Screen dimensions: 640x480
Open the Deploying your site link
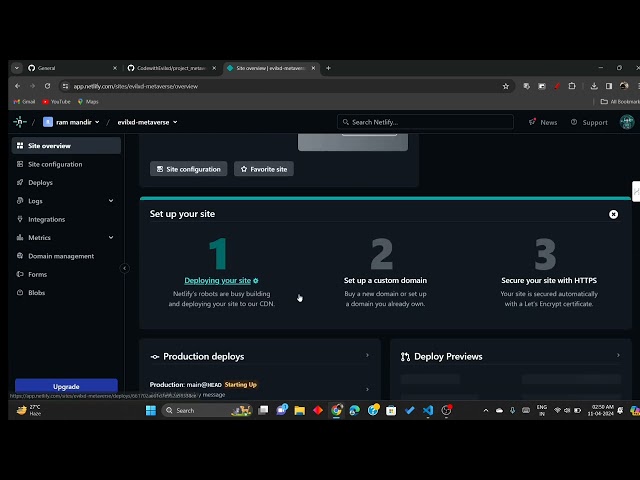[218, 280]
